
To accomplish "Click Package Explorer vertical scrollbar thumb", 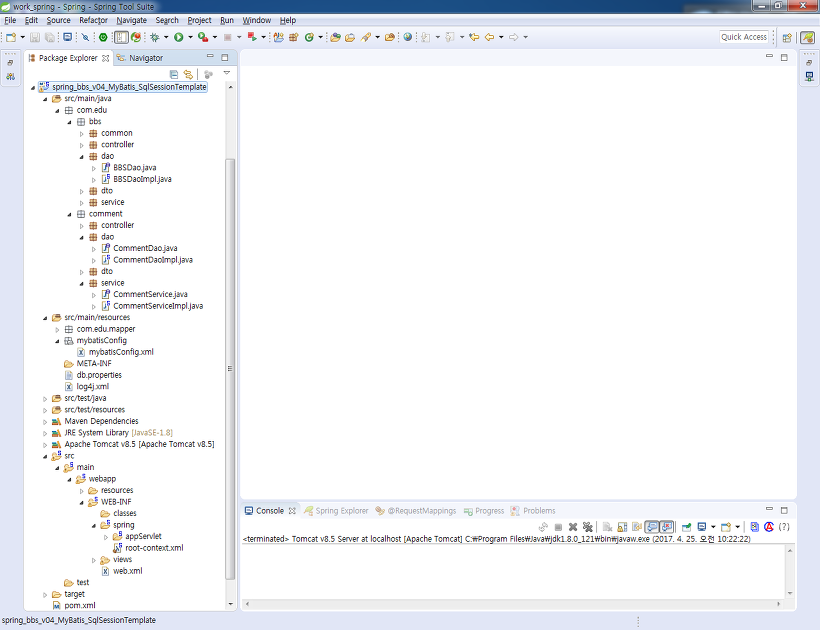I will coord(230,369).
